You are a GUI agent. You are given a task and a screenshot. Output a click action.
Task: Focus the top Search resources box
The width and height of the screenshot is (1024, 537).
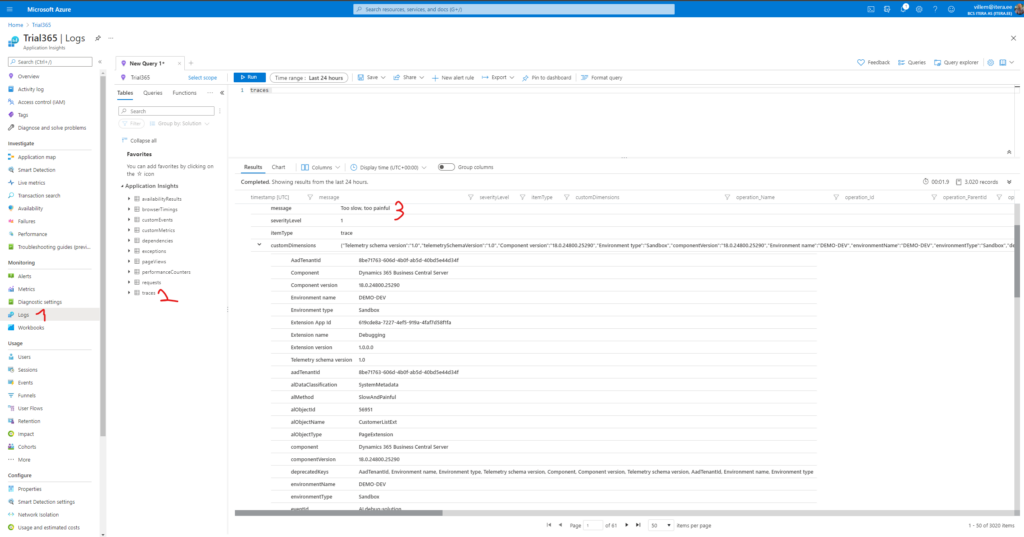pyautogui.click(x=514, y=9)
